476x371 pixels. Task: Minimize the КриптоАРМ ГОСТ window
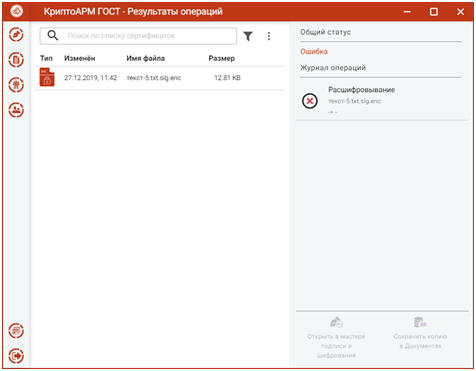407,12
